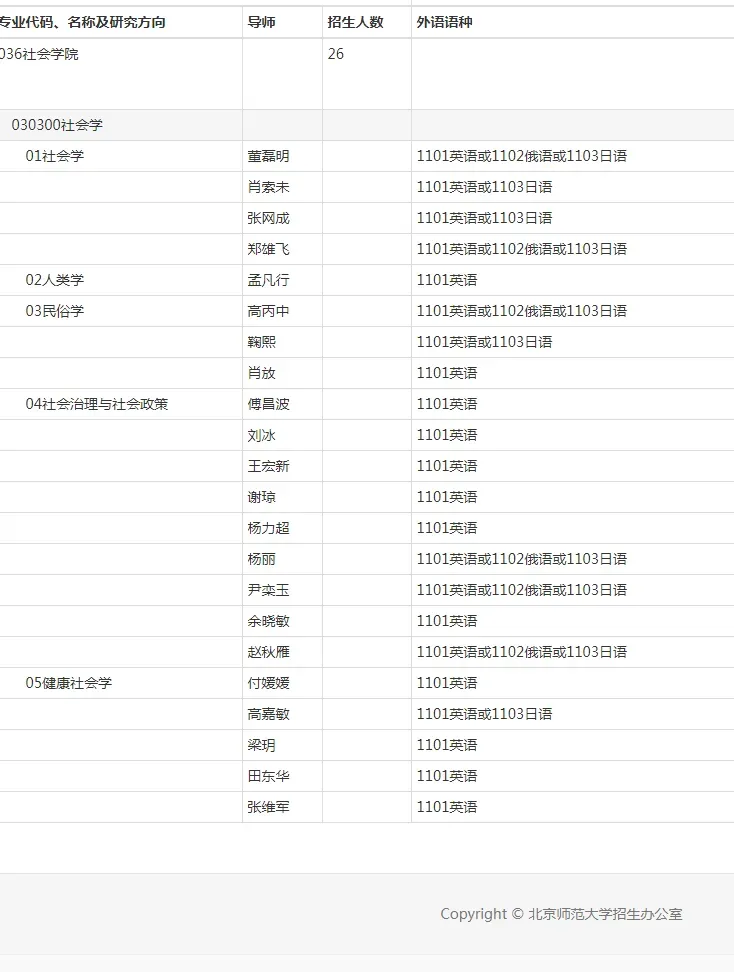The width and height of the screenshot is (734, 972).
Task: Click advisor name 董磊明
Action: (x=268, y=156)
